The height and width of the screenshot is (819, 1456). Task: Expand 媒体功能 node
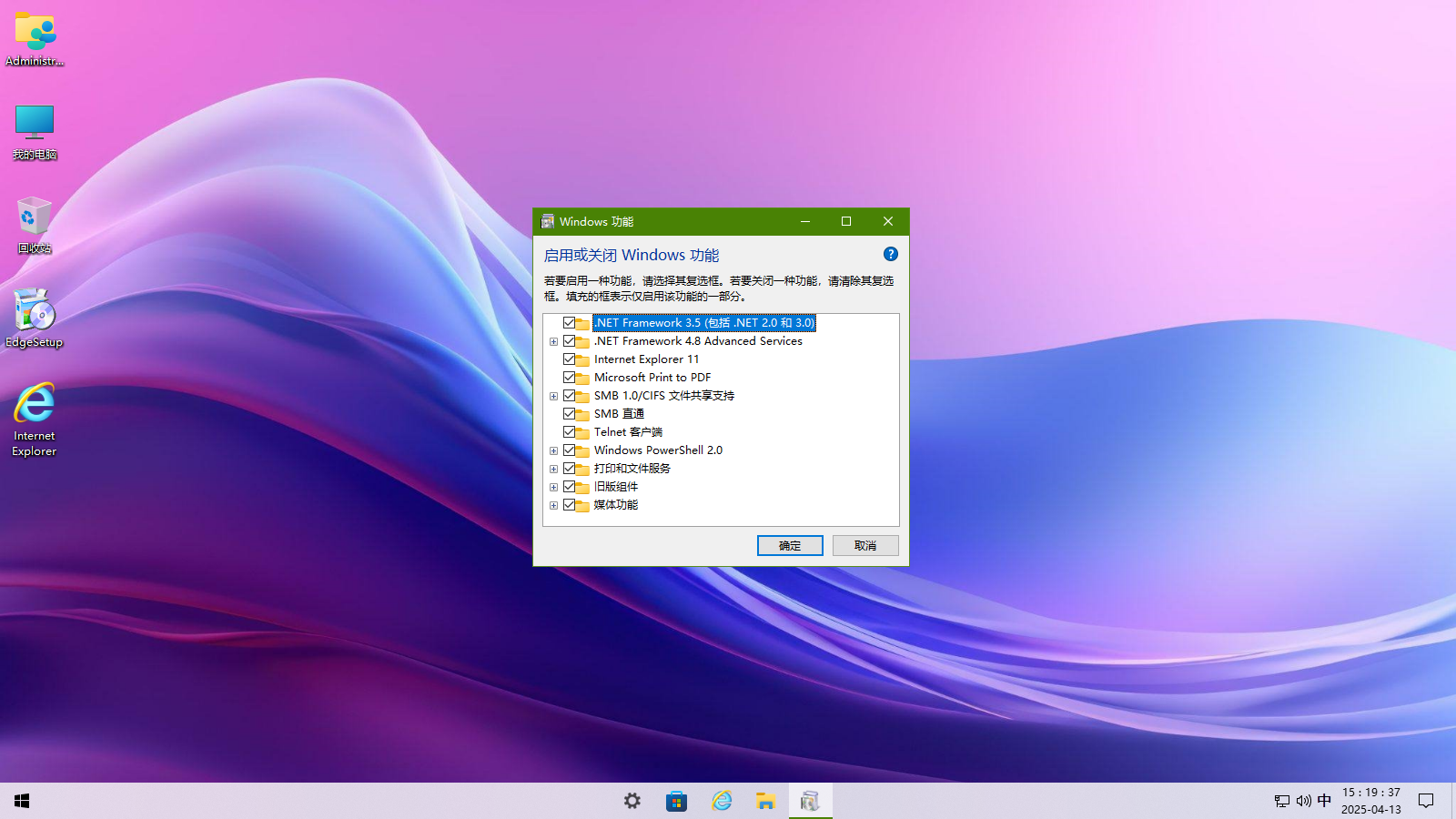click(x=553, y=506)
